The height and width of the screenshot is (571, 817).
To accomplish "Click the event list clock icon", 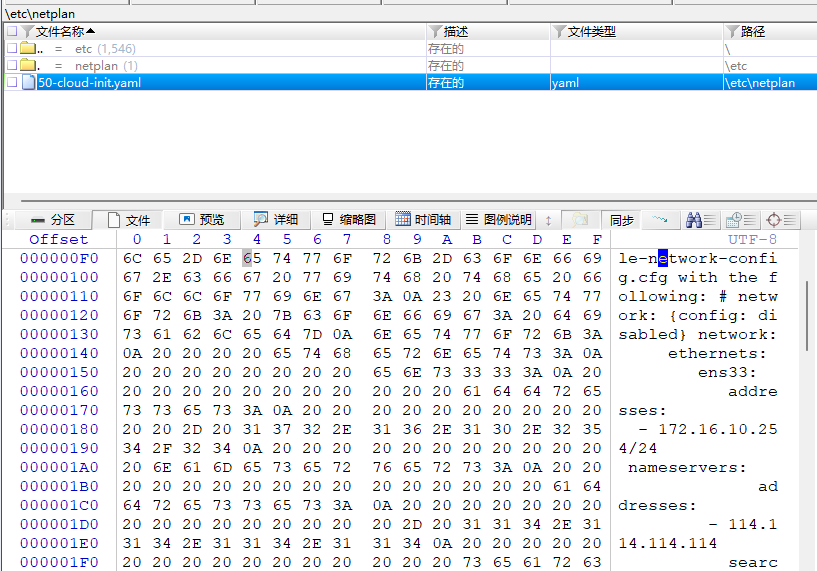I will [x=740, y=220].
